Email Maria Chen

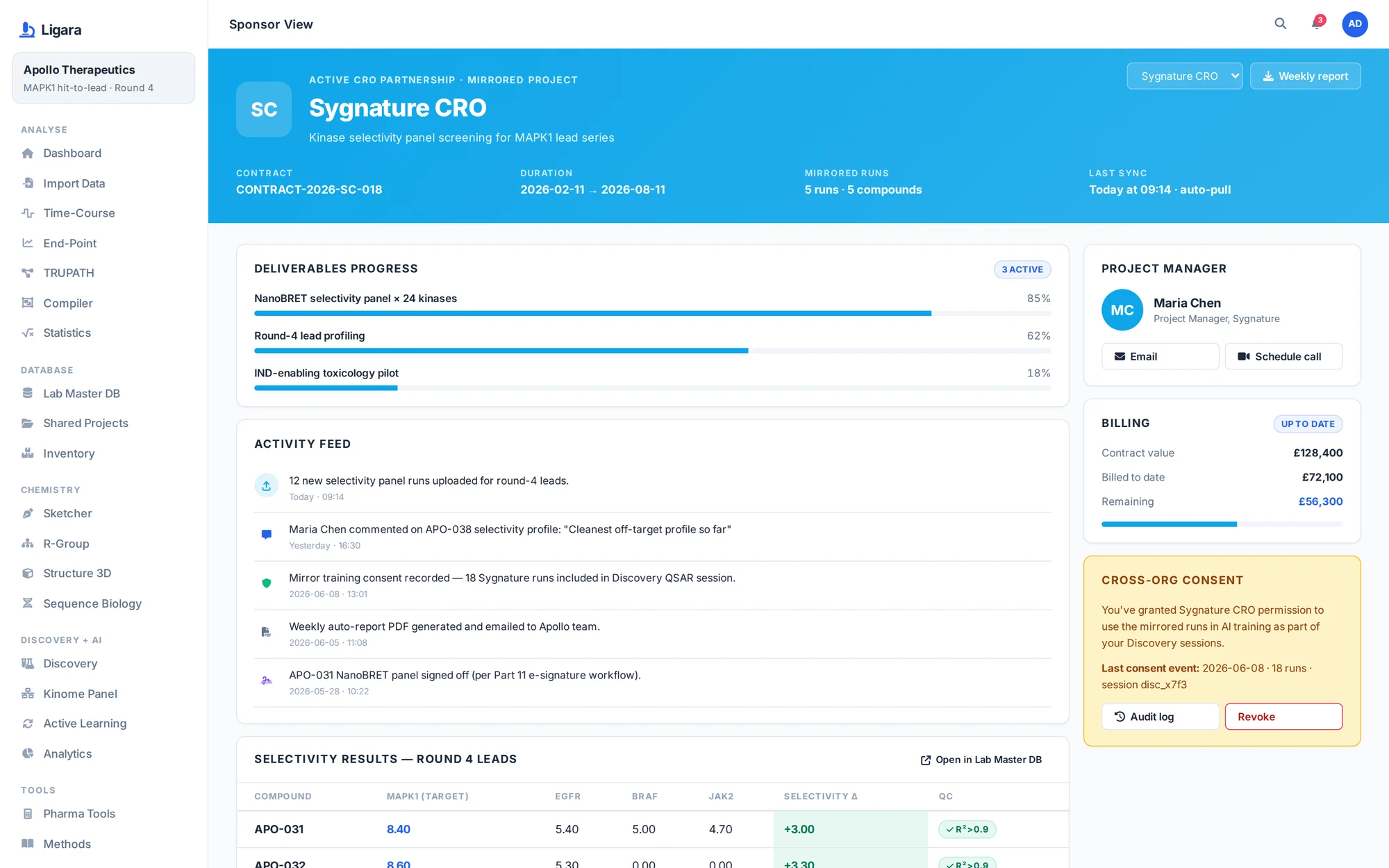1160,356
